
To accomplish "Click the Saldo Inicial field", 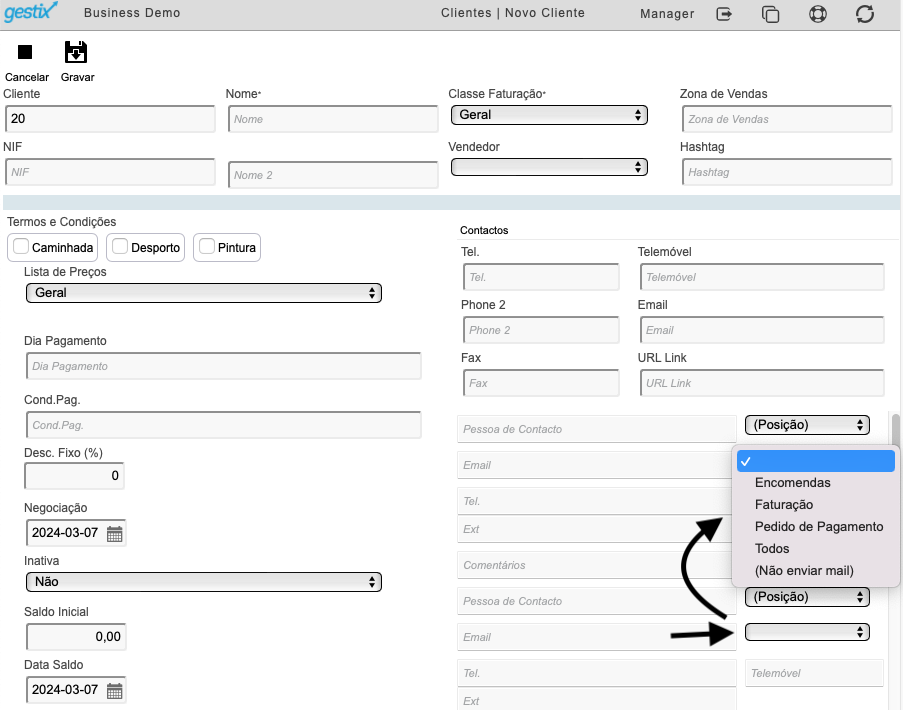I will [76, 637].
